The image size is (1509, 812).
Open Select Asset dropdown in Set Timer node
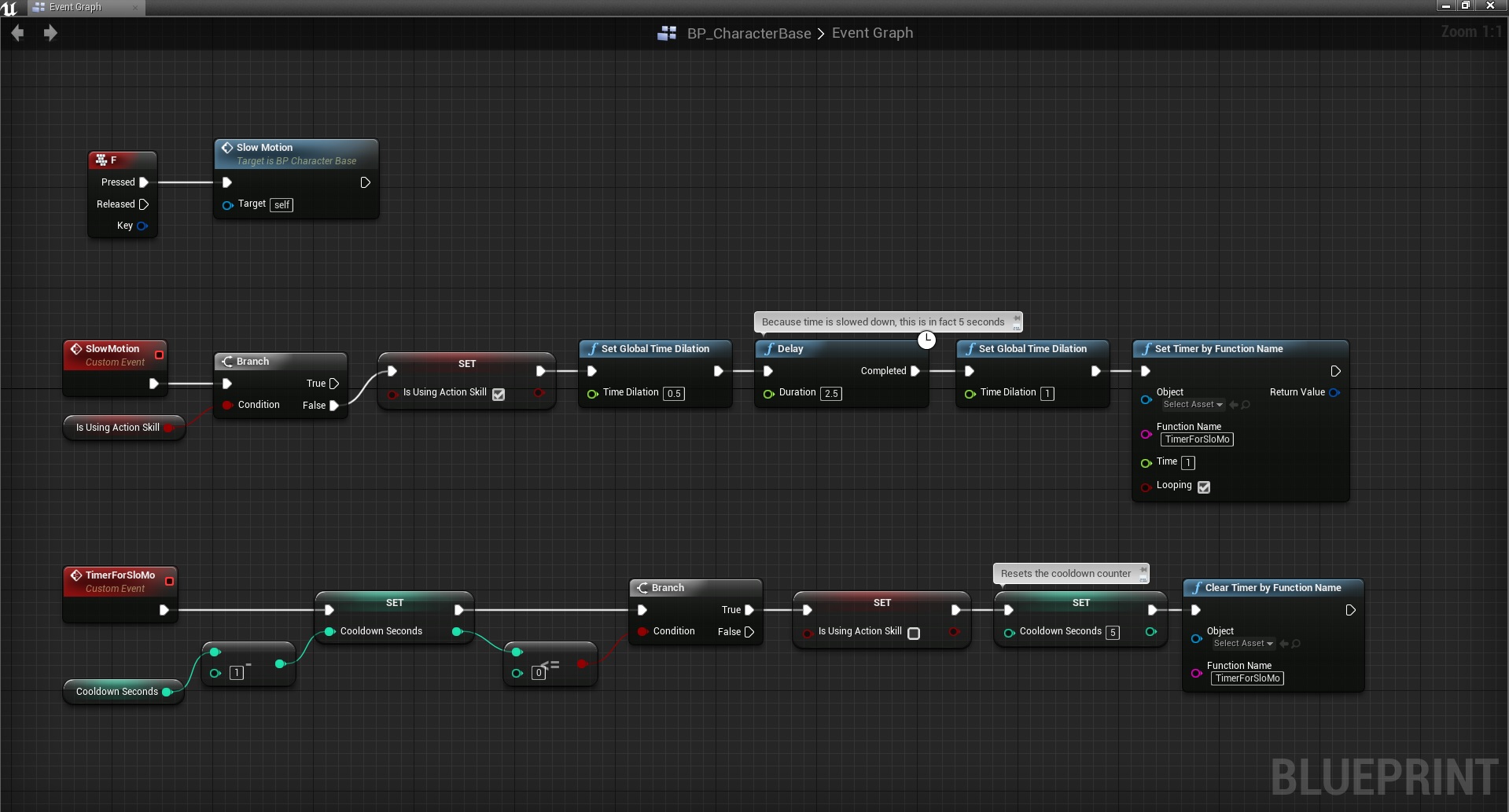click(x=1193, y=405)
